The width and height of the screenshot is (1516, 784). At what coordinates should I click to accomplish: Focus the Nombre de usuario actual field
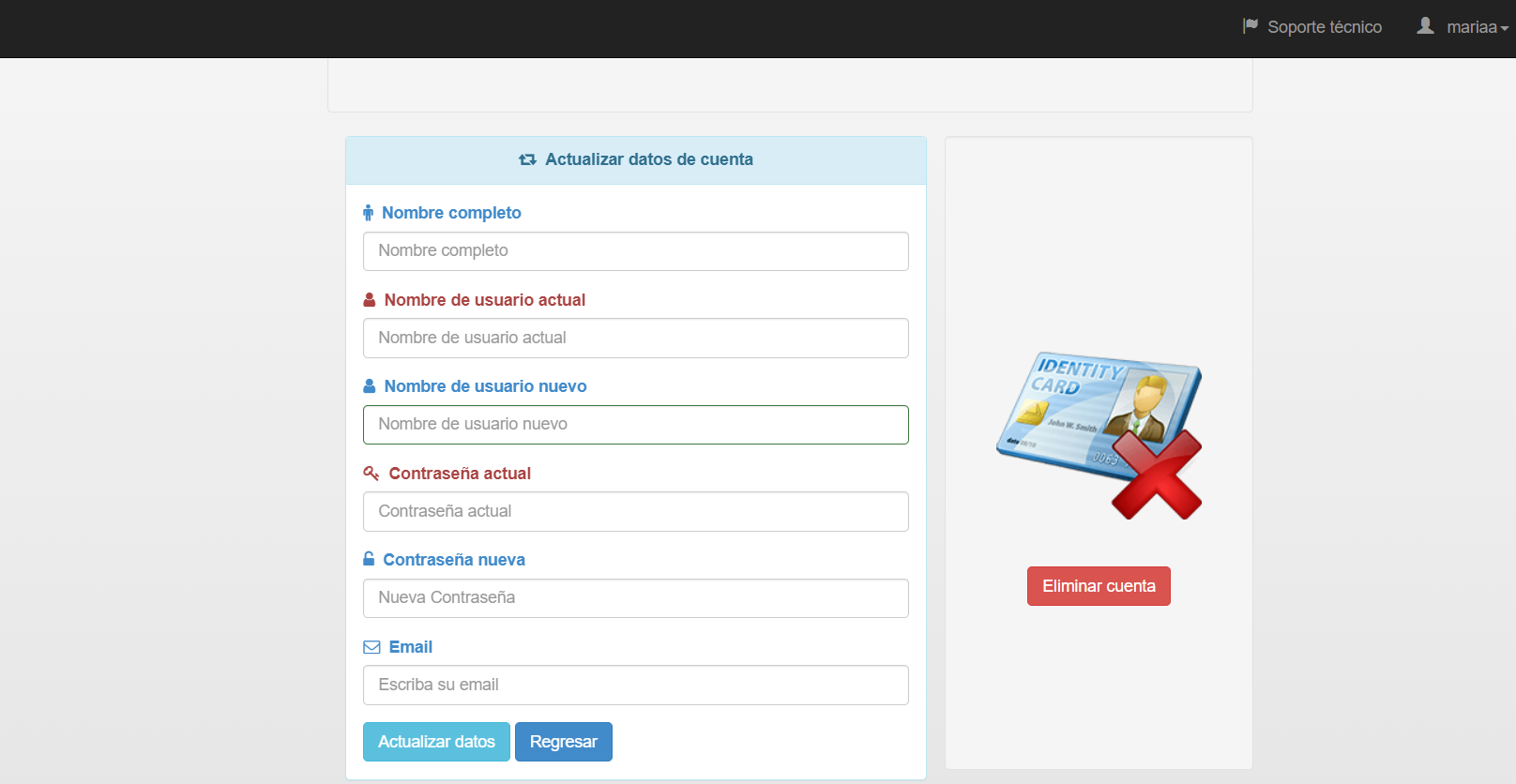[x=636, y=338]
